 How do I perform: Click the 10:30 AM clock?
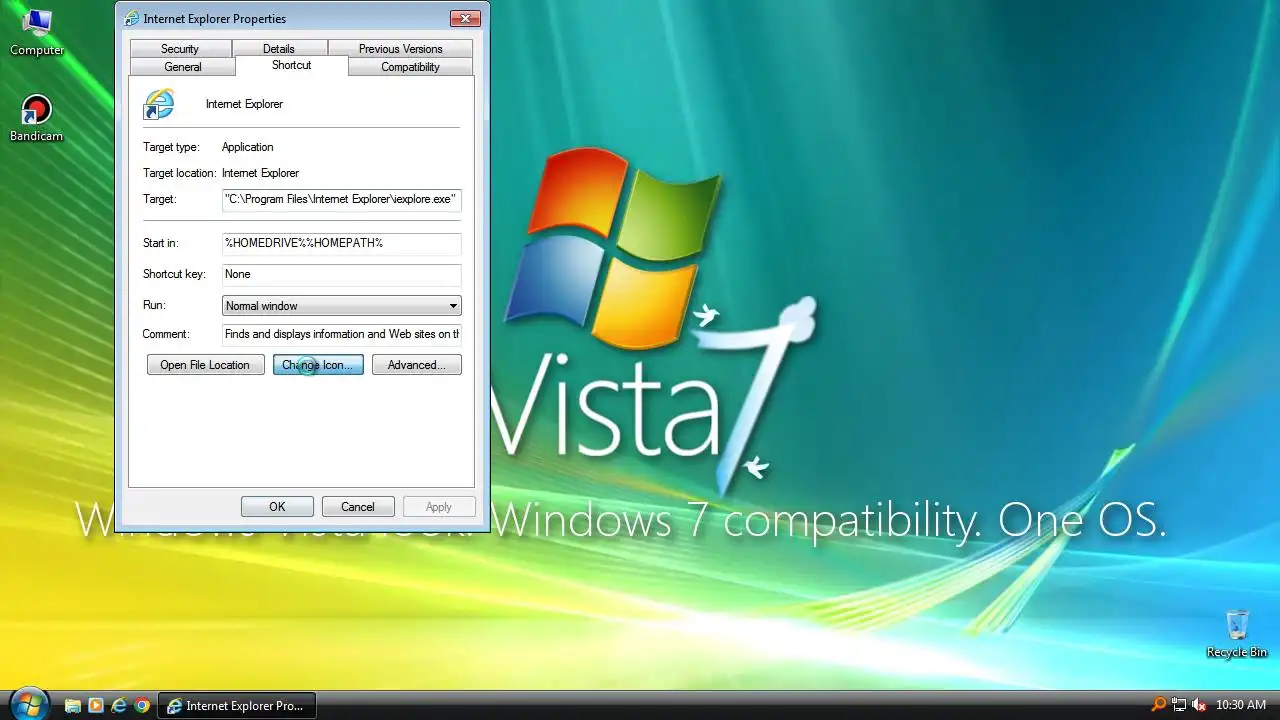[x=1241, y=705]
